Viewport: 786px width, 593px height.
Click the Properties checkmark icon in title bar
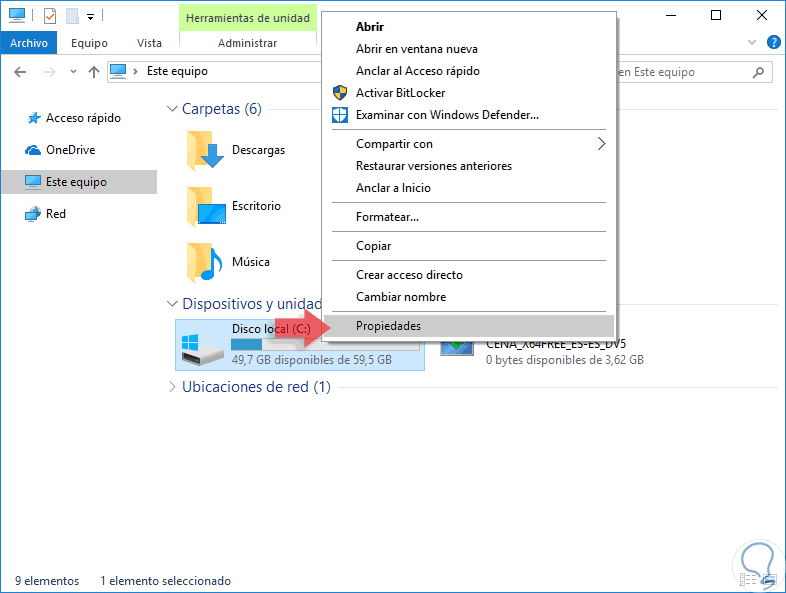click(x=50, y=16)
